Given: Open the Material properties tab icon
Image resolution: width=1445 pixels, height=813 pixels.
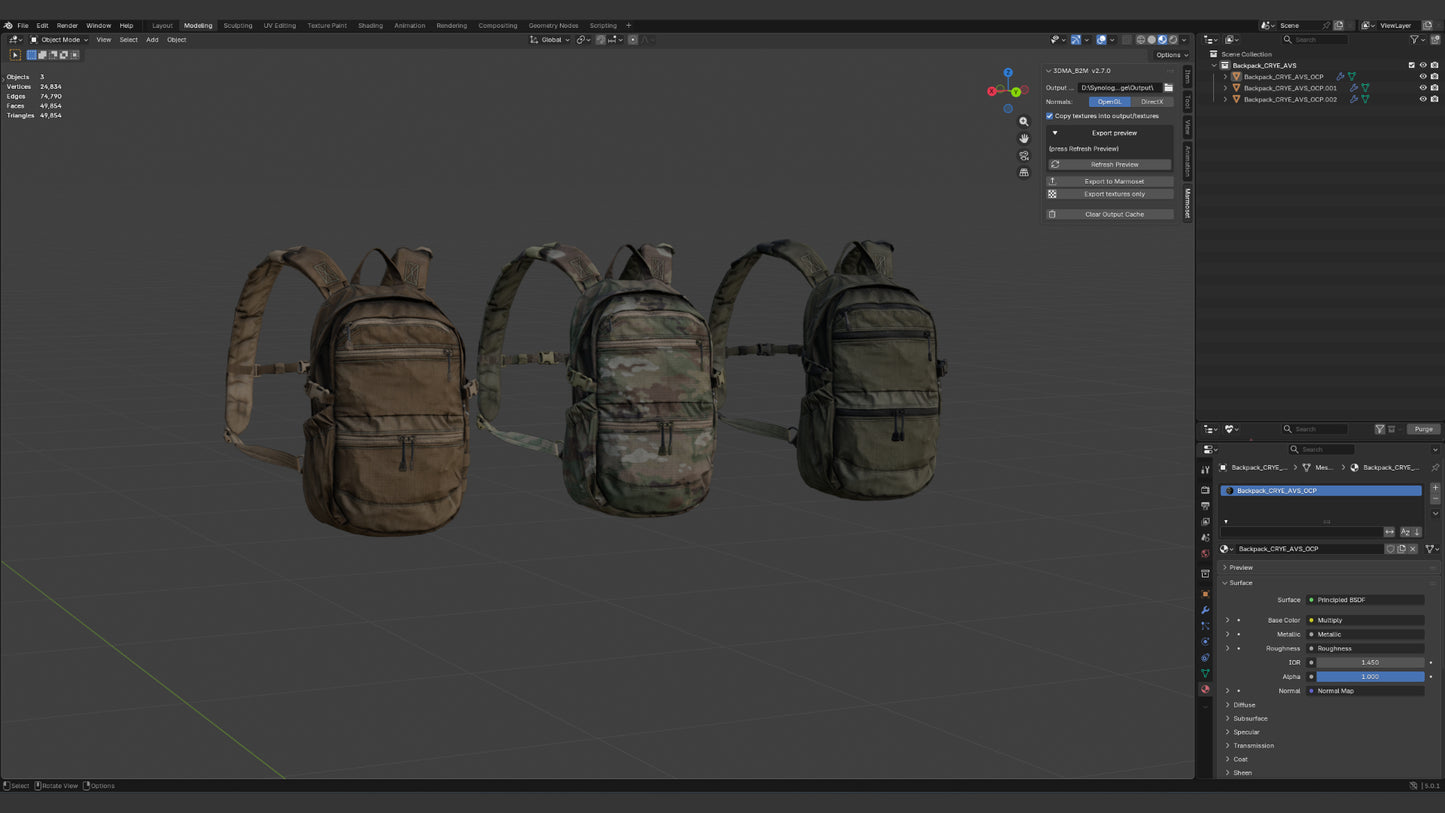Looking at the screenshot, I should 1205,690.
